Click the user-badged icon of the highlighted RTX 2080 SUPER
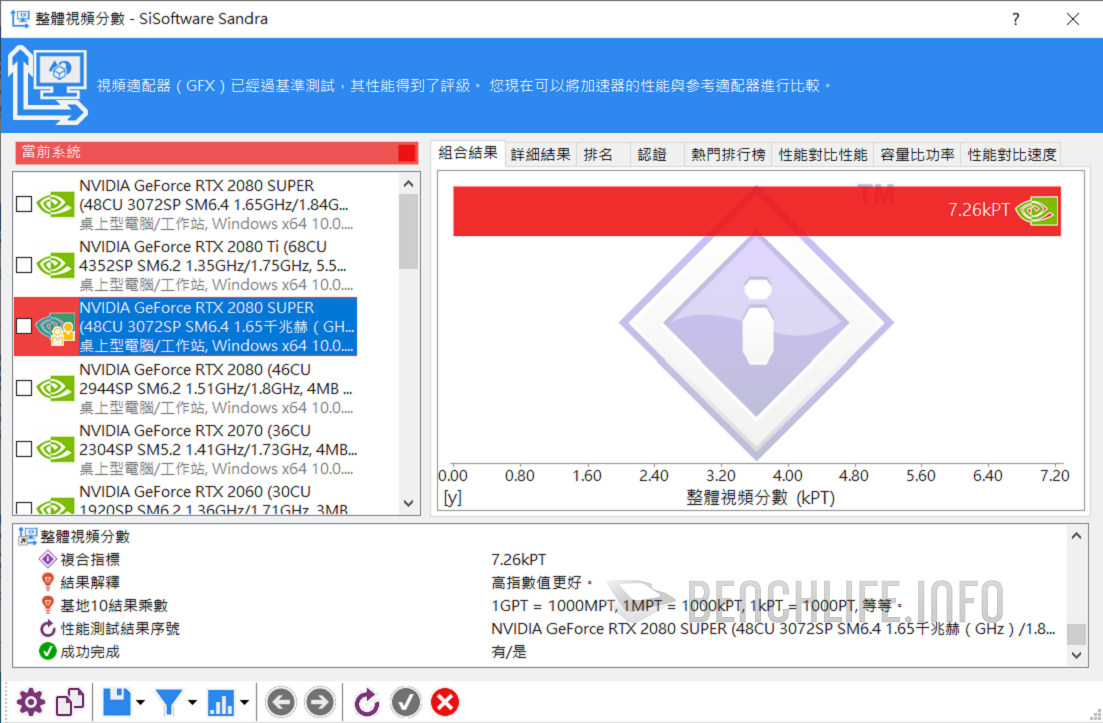Screen dimensions: 1103x723 [x=56, y=327]
